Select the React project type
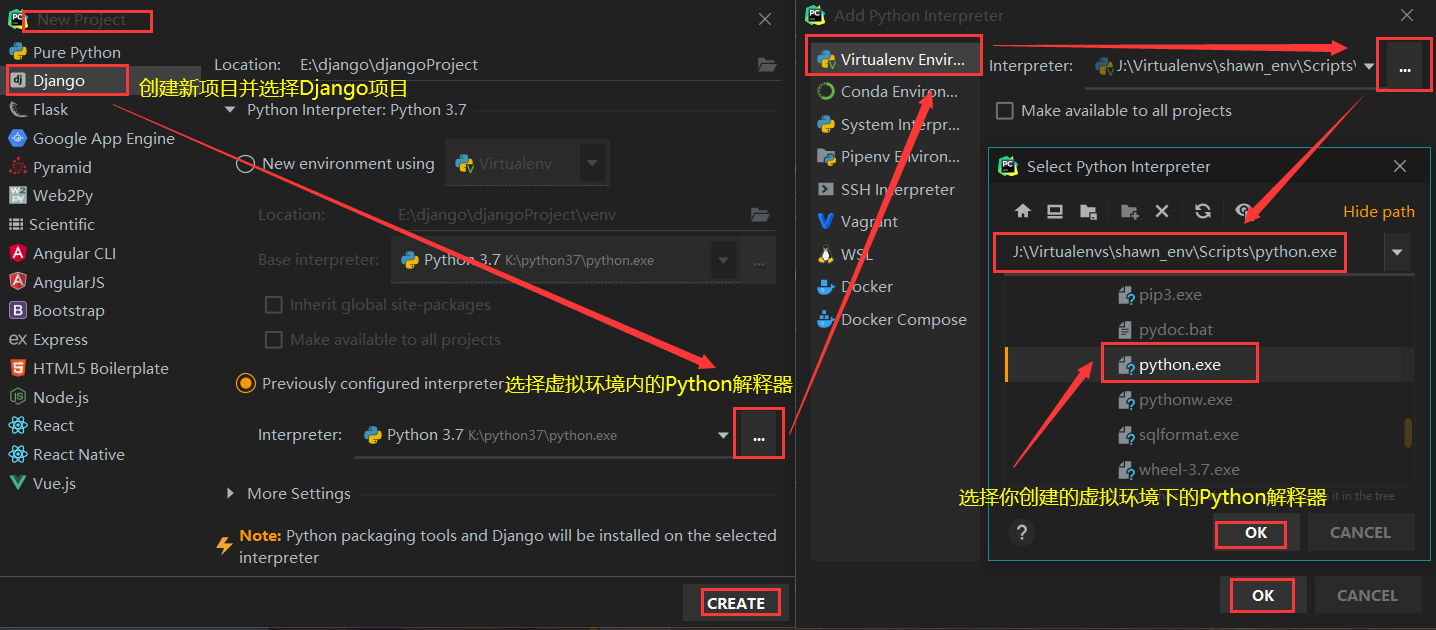Viewport: 1436px width, 630px height. pyautogui.click(x=53, y=425)
